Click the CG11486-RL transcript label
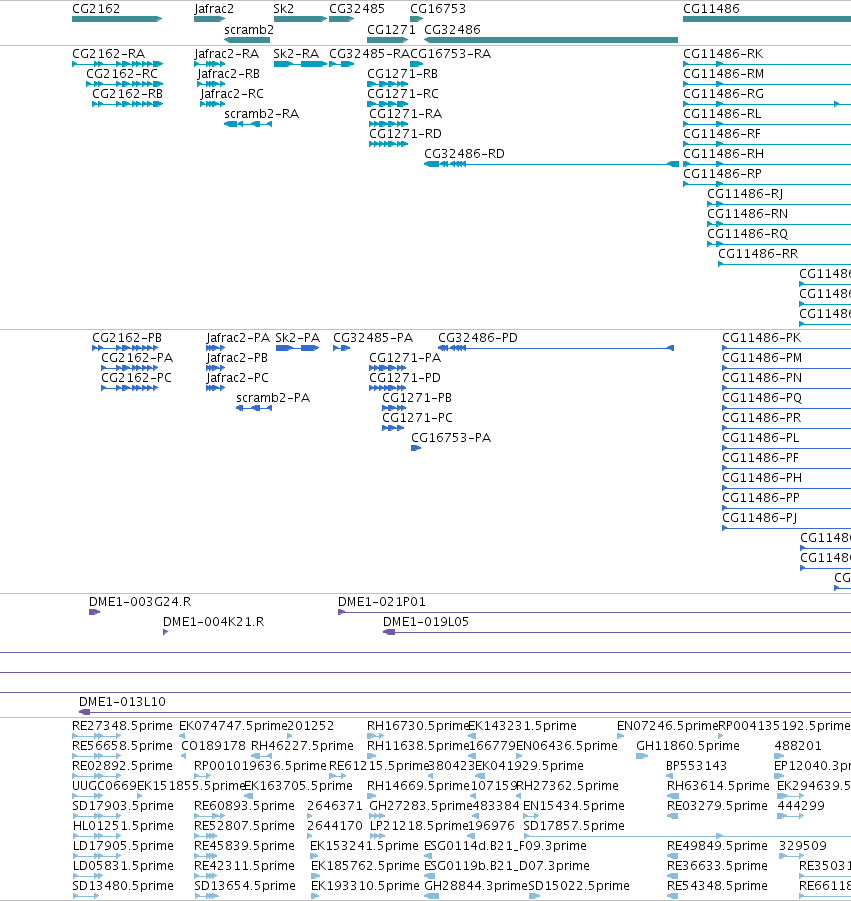Image resolution: width=851 pixels, height=901 pixels. [x=722, y=114]
